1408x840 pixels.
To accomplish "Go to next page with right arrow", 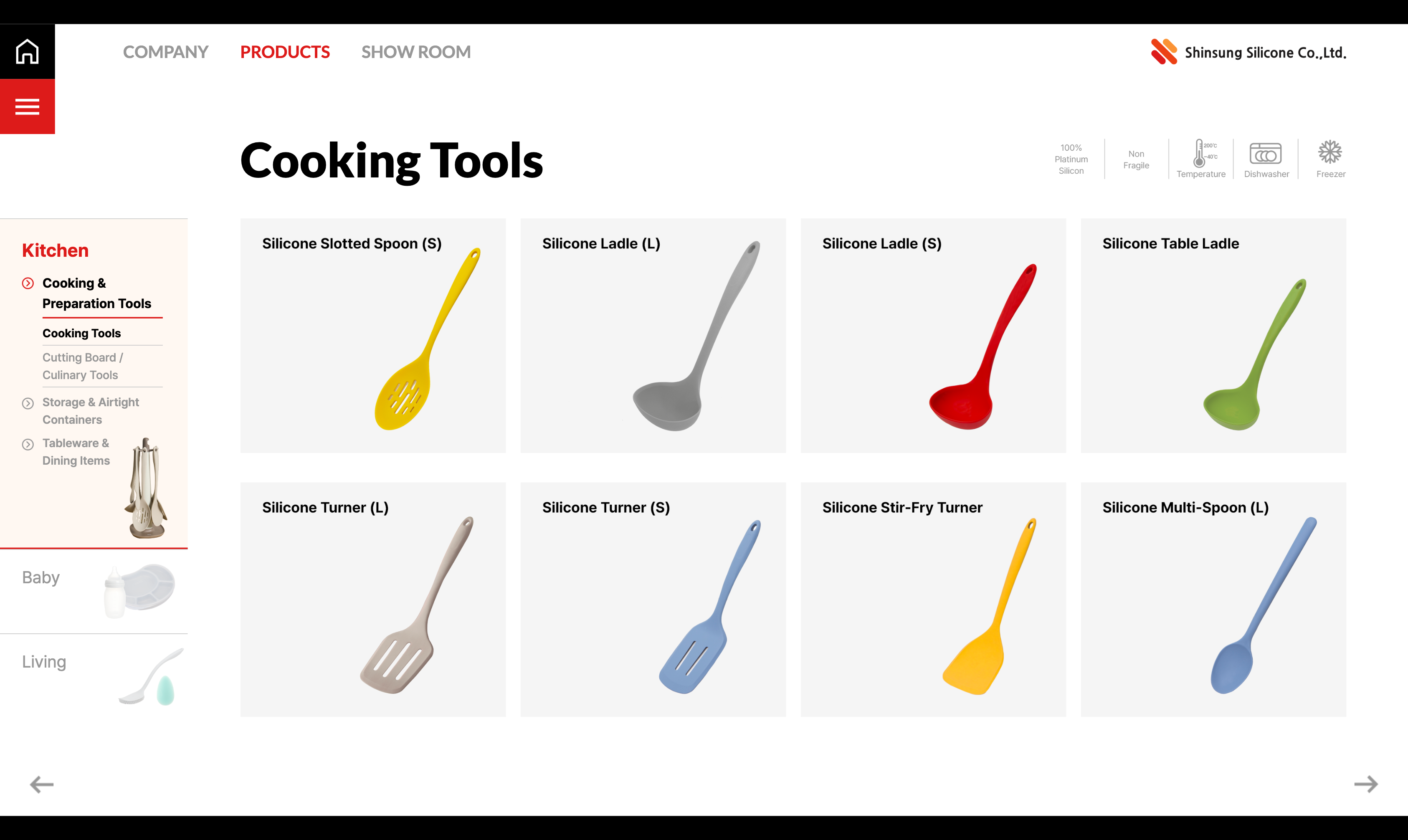I will tap(1365, 784).
